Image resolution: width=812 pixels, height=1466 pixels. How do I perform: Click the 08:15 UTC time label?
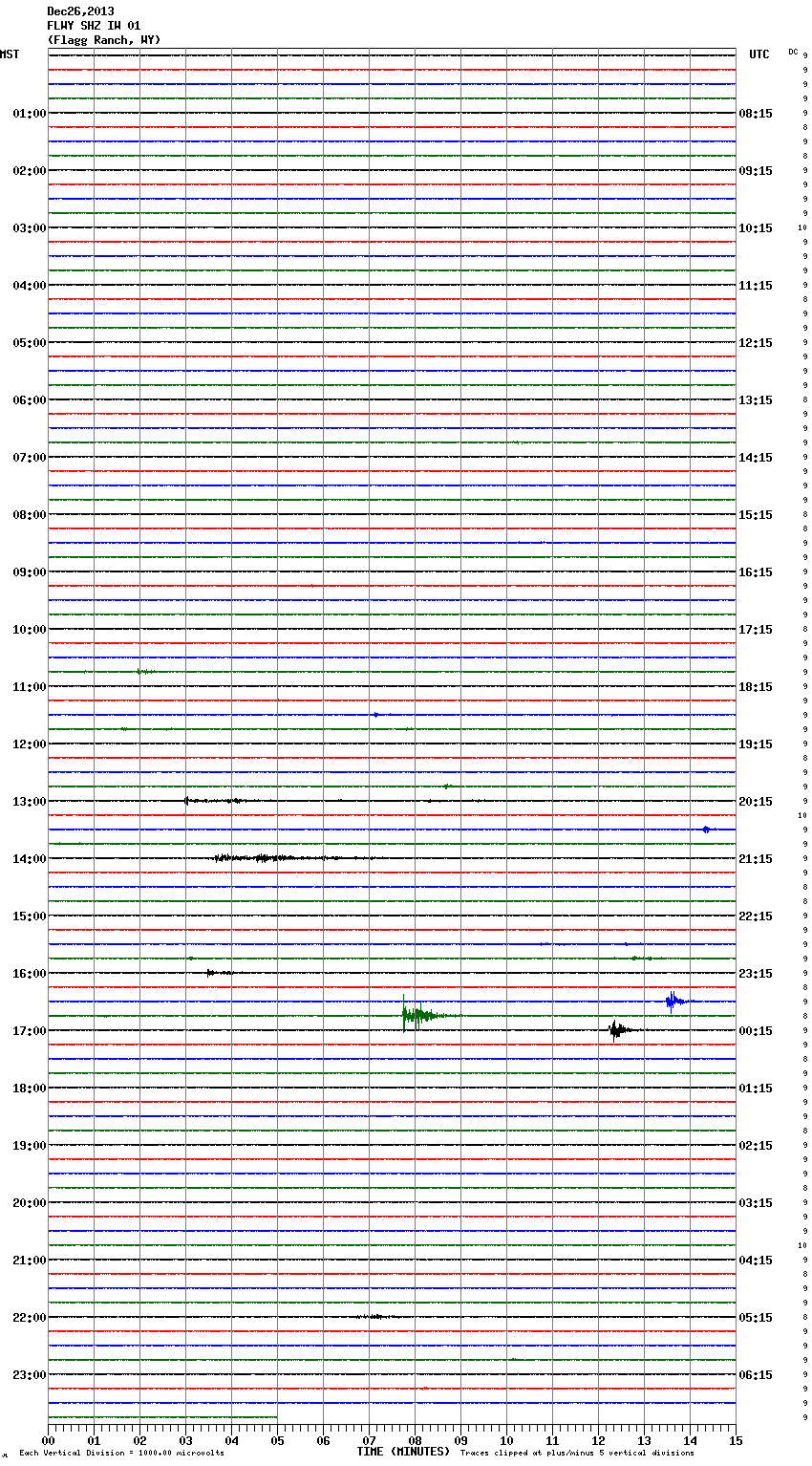pyautogui.click(x=756, y=114)
